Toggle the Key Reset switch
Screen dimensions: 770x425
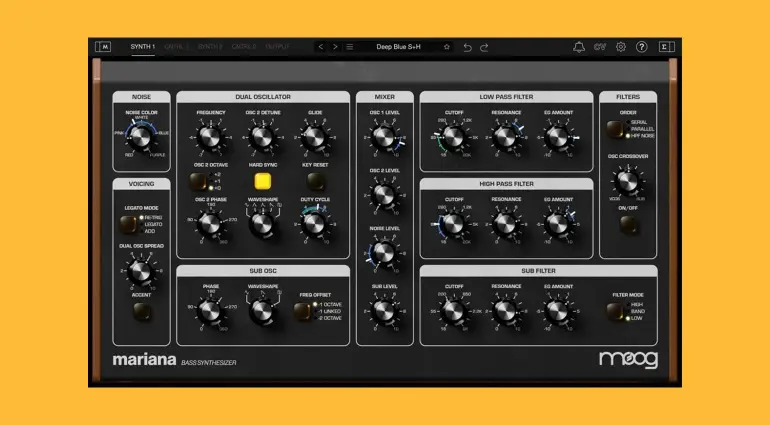316,181
